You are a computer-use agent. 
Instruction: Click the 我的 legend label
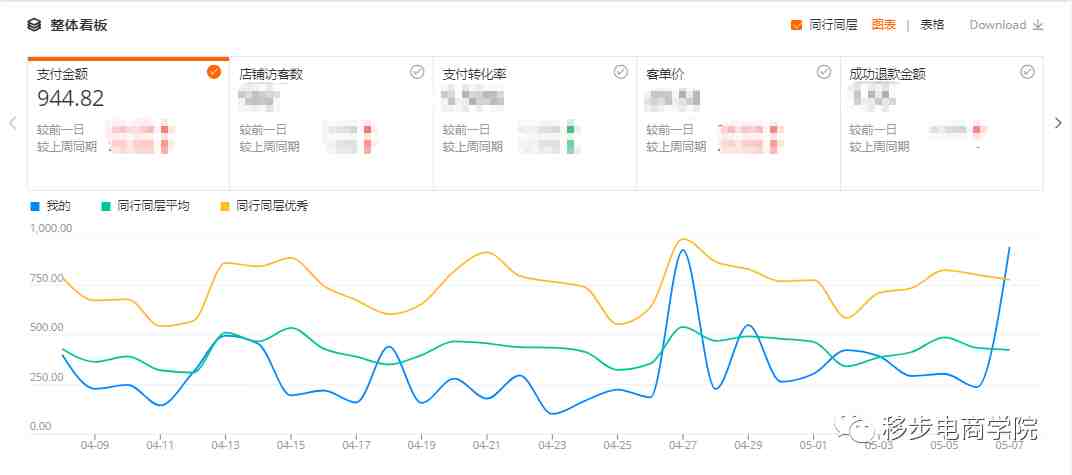coord(59,206)
